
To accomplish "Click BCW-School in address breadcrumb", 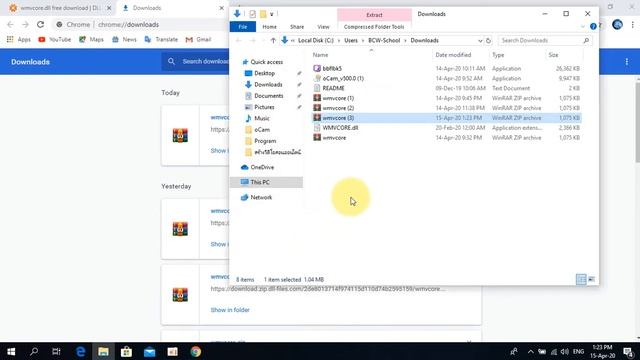I will pyautogui.click(x=384, y=40).
